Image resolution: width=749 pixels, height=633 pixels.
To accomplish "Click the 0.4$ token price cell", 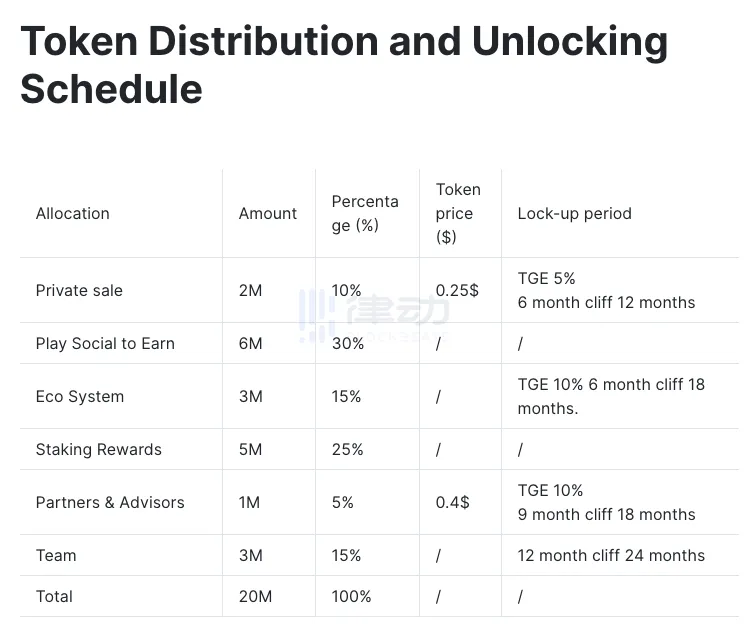I will click(x=452, y=502).
